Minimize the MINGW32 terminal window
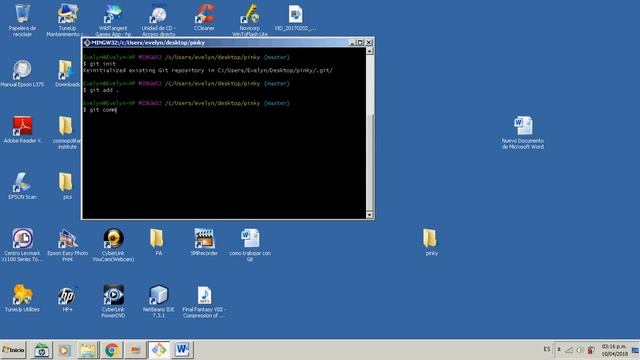Screen dimensions: 640x360 pyautogui.click(x=353, y=42)
